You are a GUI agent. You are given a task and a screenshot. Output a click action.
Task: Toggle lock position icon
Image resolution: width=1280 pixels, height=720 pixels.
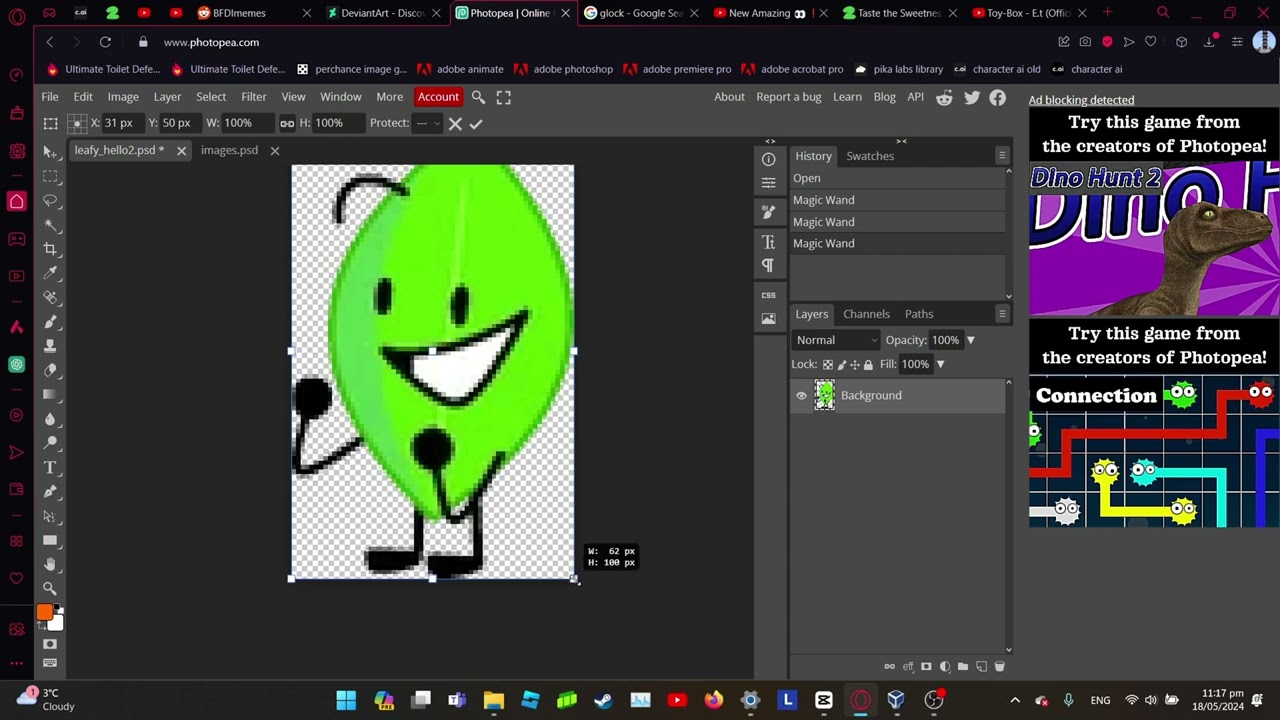pos(854,365)
